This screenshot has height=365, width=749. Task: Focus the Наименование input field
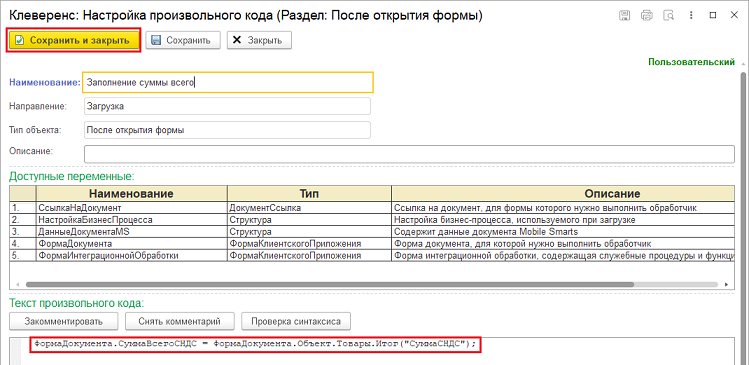pyautogui.click(x=228, y=82)
